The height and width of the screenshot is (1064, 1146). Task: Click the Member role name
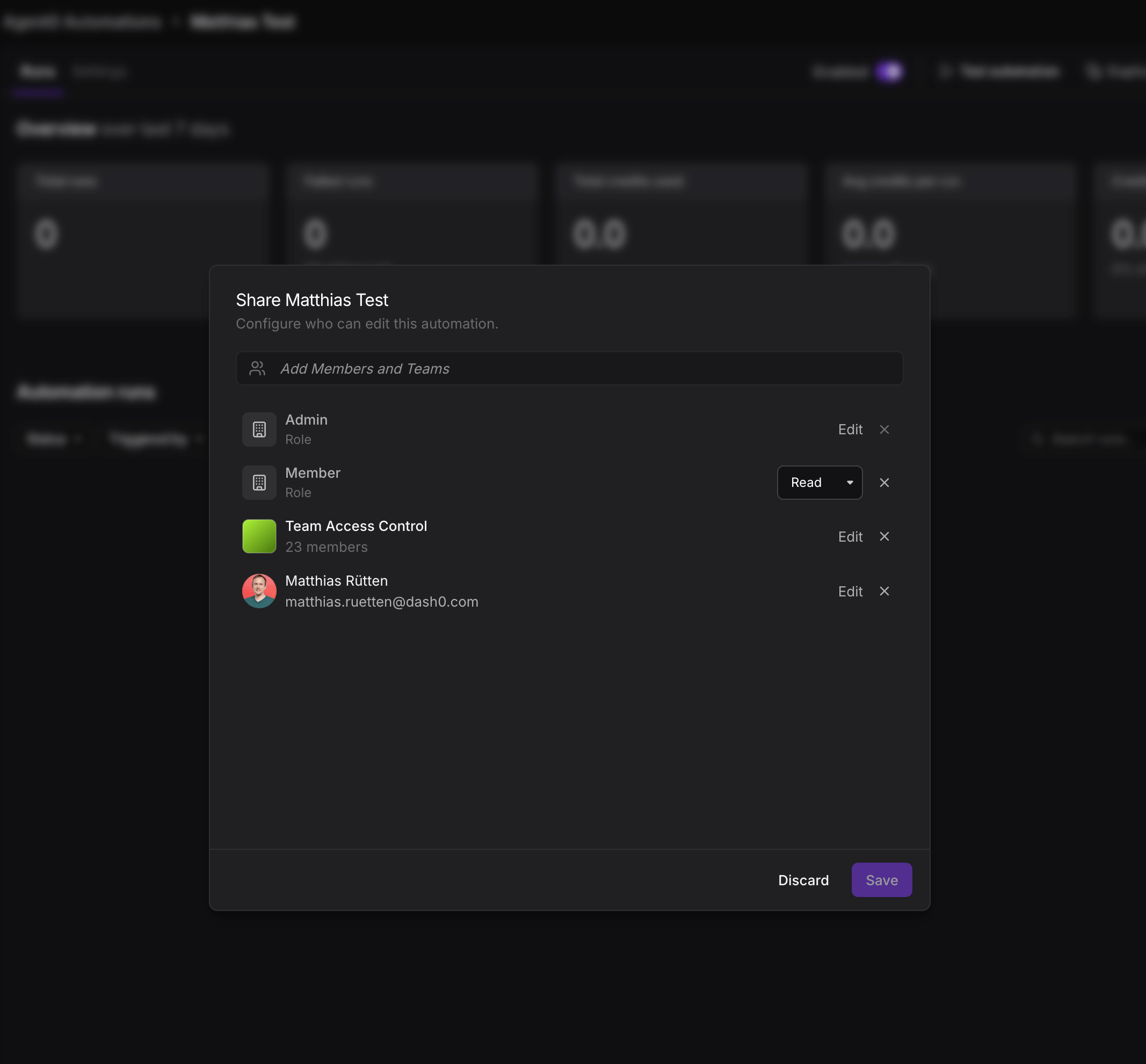(313, 473)
